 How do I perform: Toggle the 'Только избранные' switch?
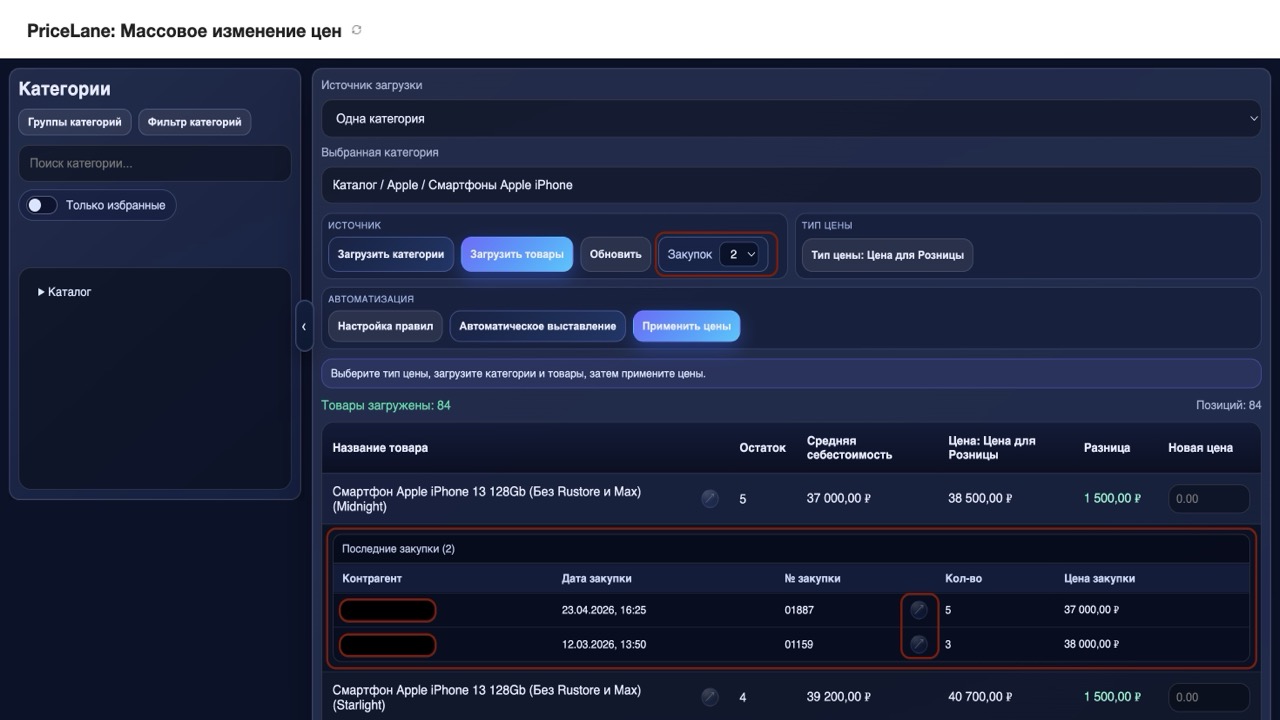pos(42,205)
